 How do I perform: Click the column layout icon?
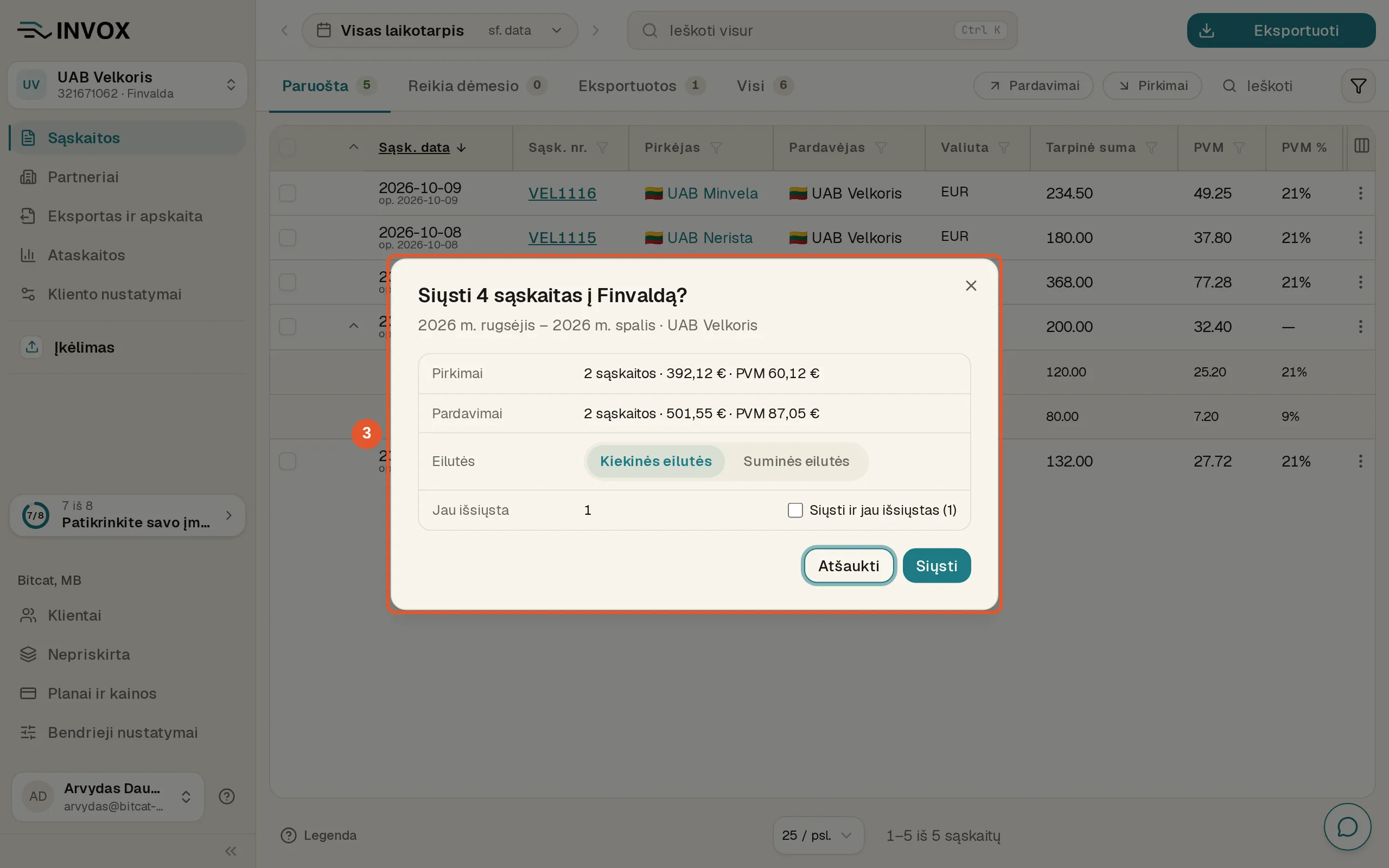point(1361,146)
